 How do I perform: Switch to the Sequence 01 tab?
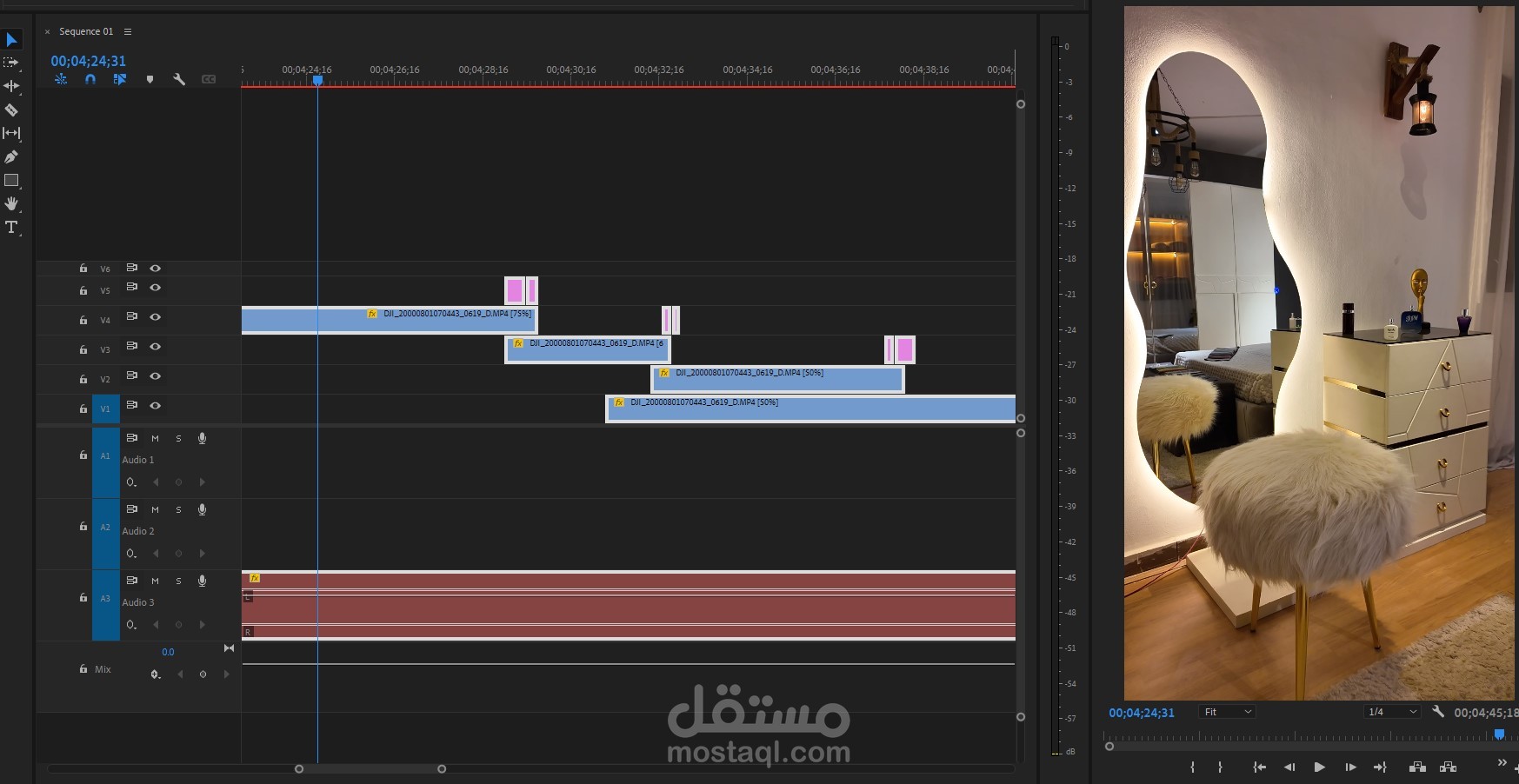(x=86, y=31)
